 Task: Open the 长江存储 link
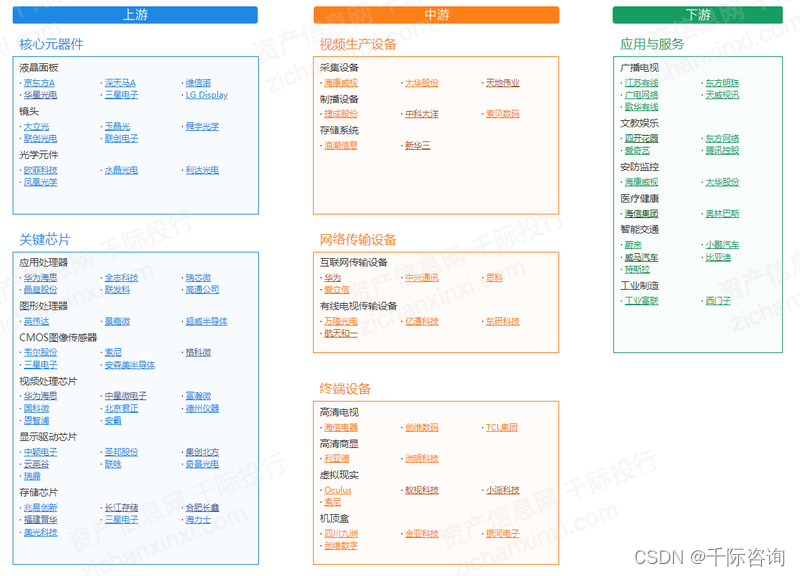pos(121,508)
